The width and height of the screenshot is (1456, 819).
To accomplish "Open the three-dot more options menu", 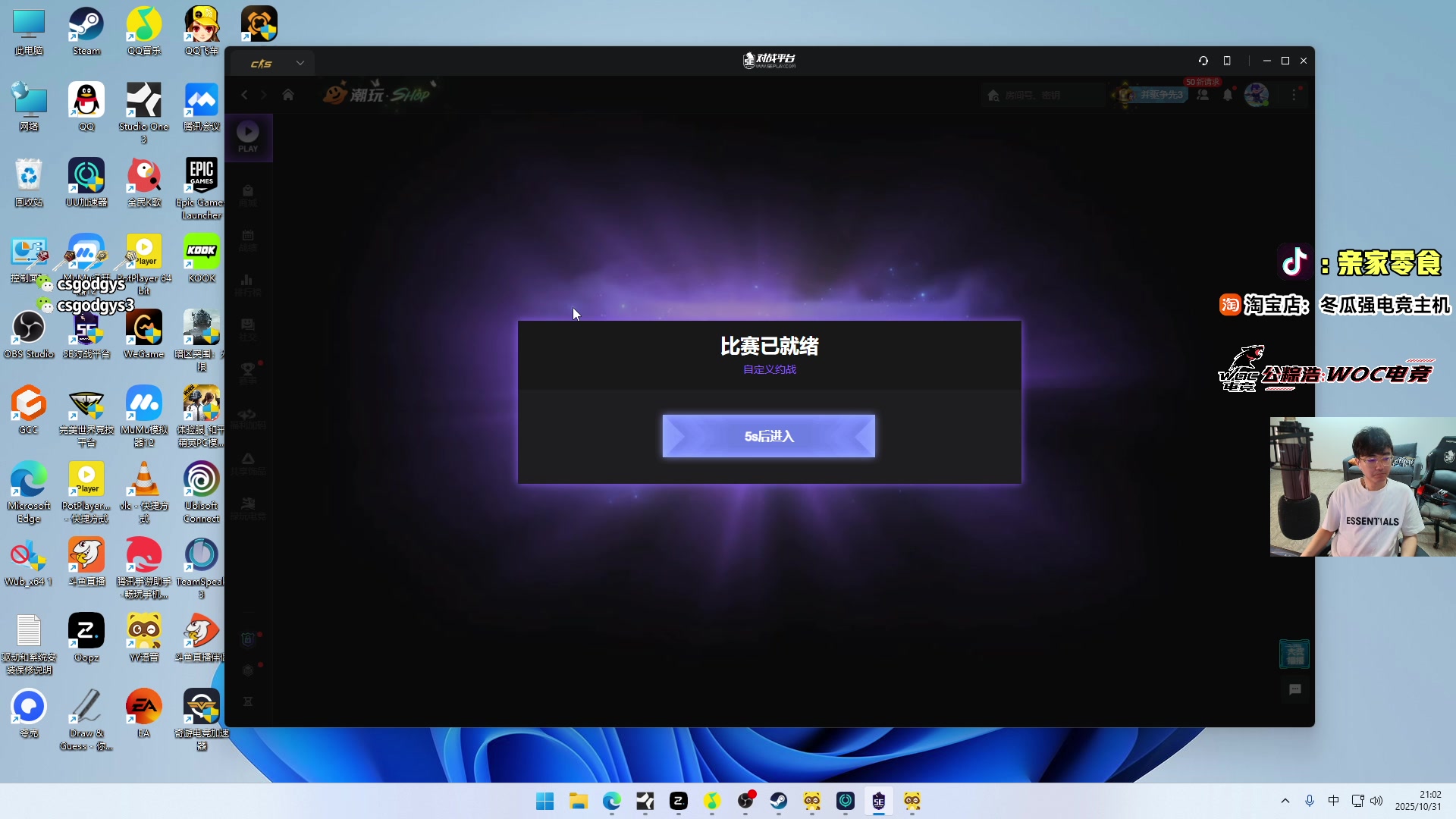I will point(1294,95).
